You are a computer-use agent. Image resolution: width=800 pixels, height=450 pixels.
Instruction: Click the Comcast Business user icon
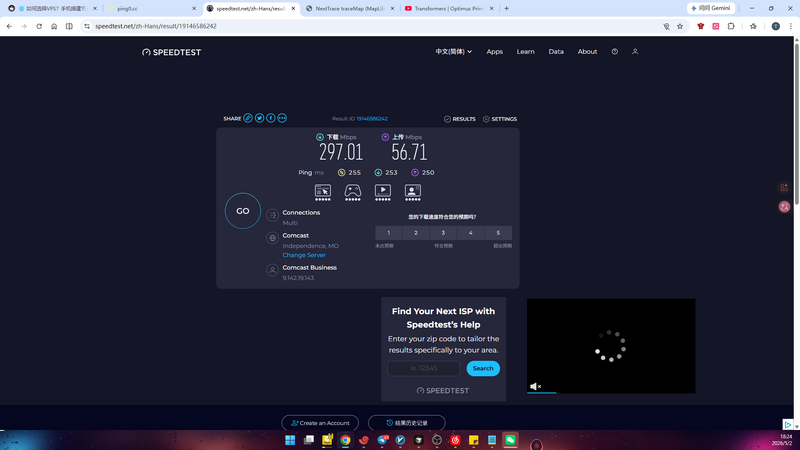point(272,270)
